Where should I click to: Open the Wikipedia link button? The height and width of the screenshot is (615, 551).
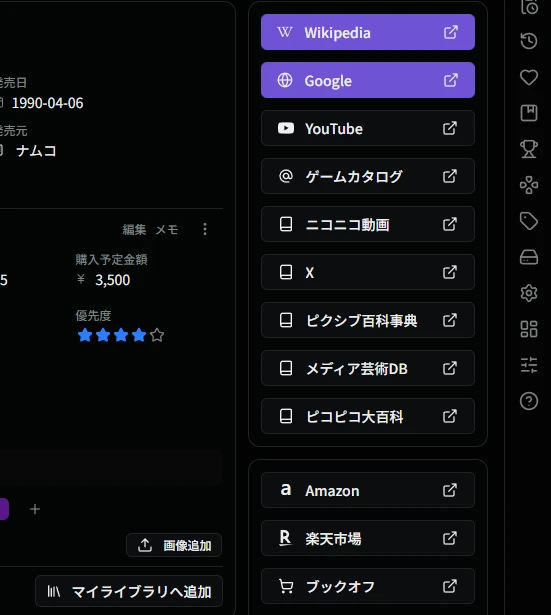click(368, 32)
